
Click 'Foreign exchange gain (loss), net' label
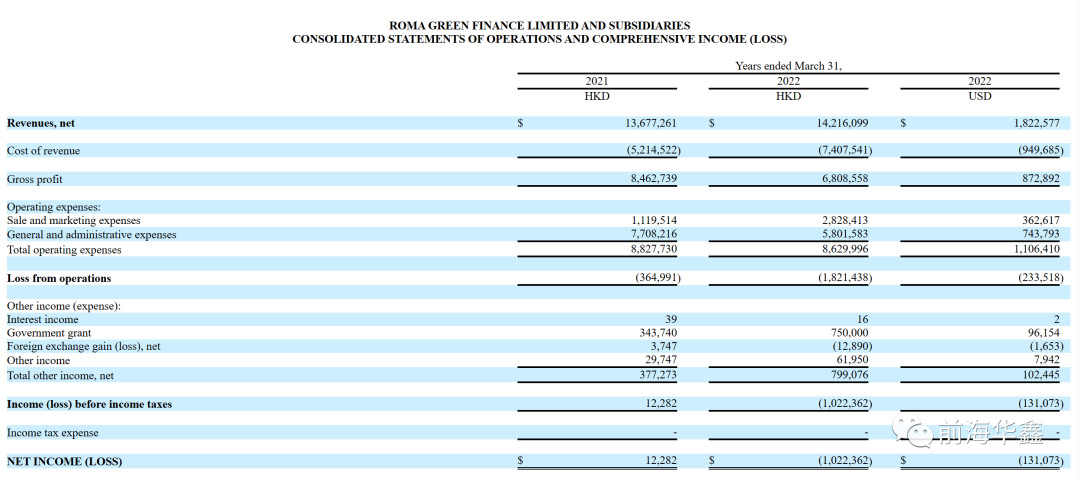(x=83, y=346)
